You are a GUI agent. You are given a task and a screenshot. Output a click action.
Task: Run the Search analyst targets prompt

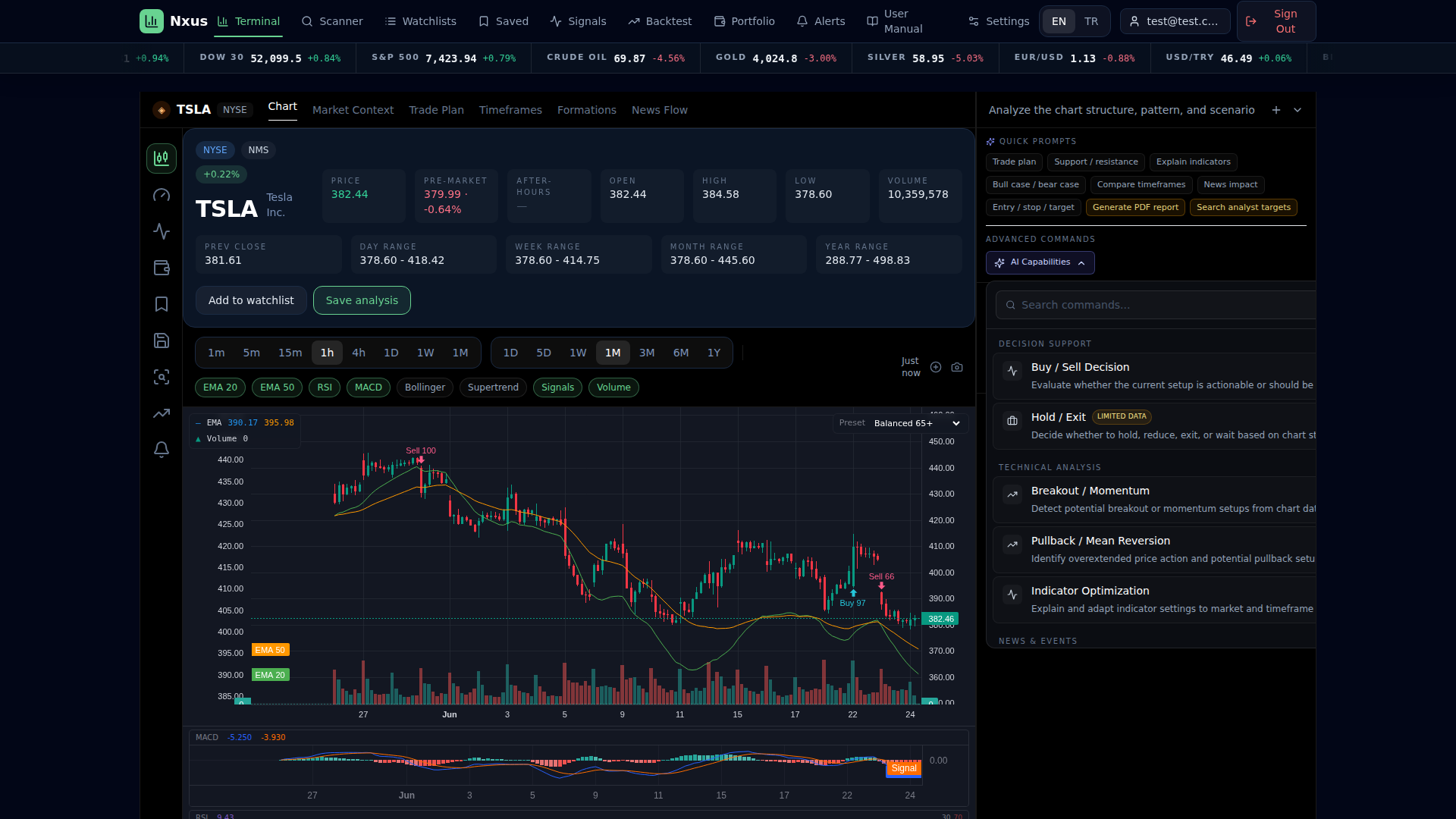point(1244,208)
